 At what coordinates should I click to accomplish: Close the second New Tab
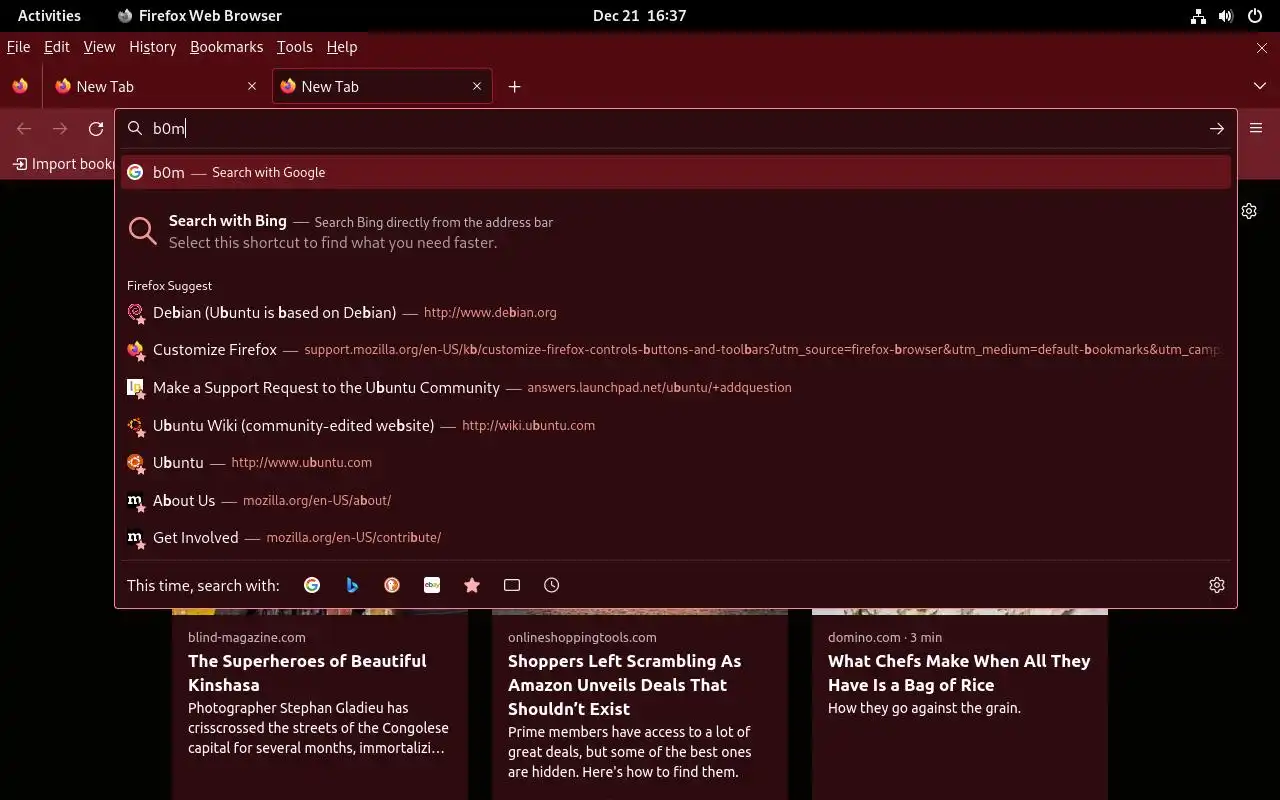coord(477,86)
